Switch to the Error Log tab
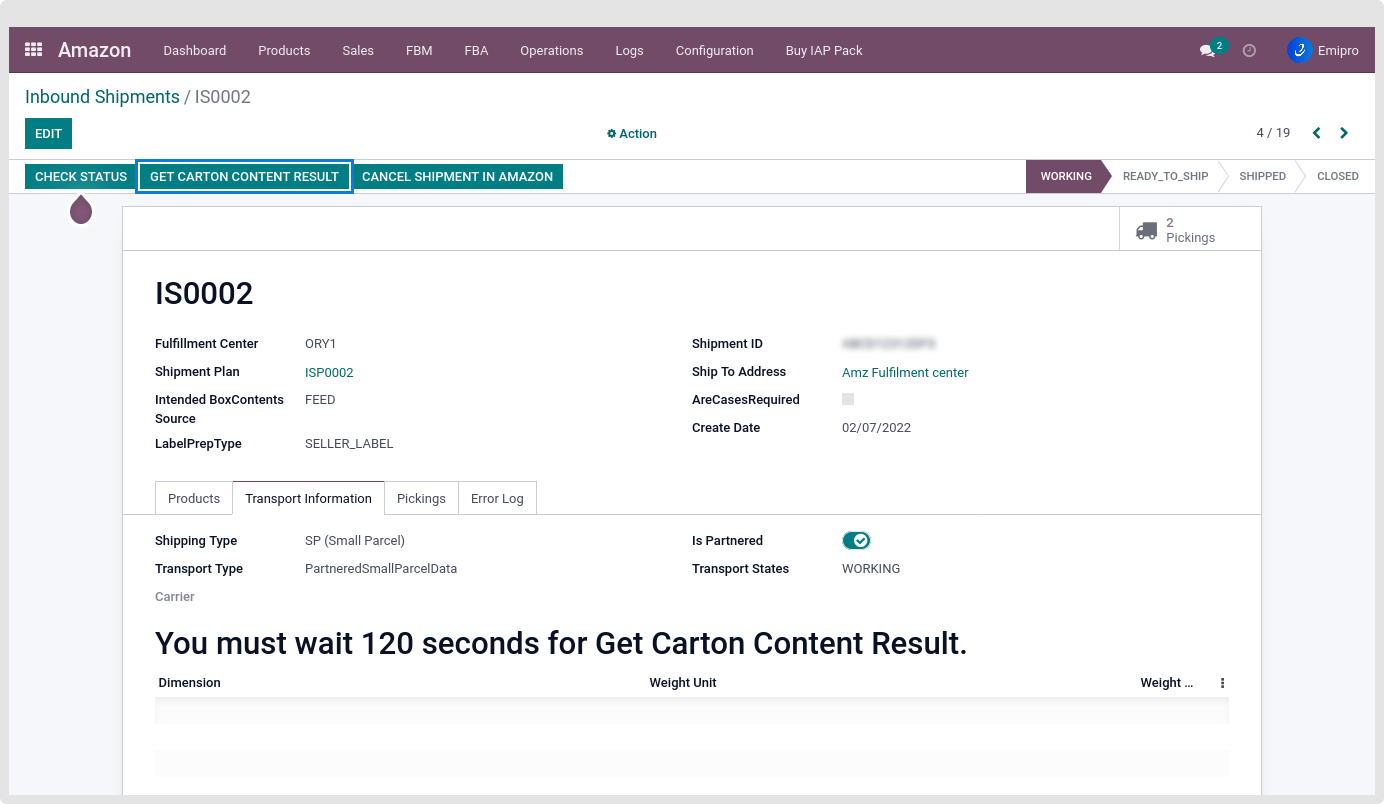This screenshot has height=804, width=1384. click(497, 498)
